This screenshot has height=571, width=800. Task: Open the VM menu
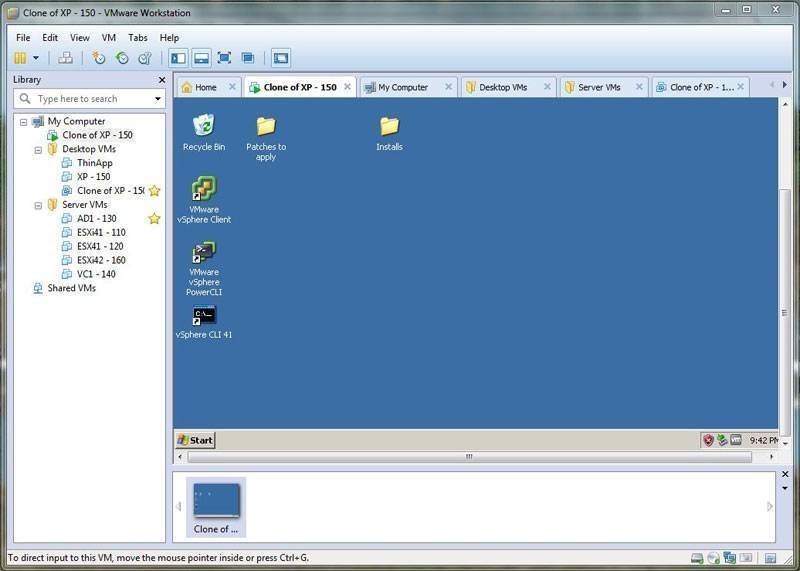point(109,38)
